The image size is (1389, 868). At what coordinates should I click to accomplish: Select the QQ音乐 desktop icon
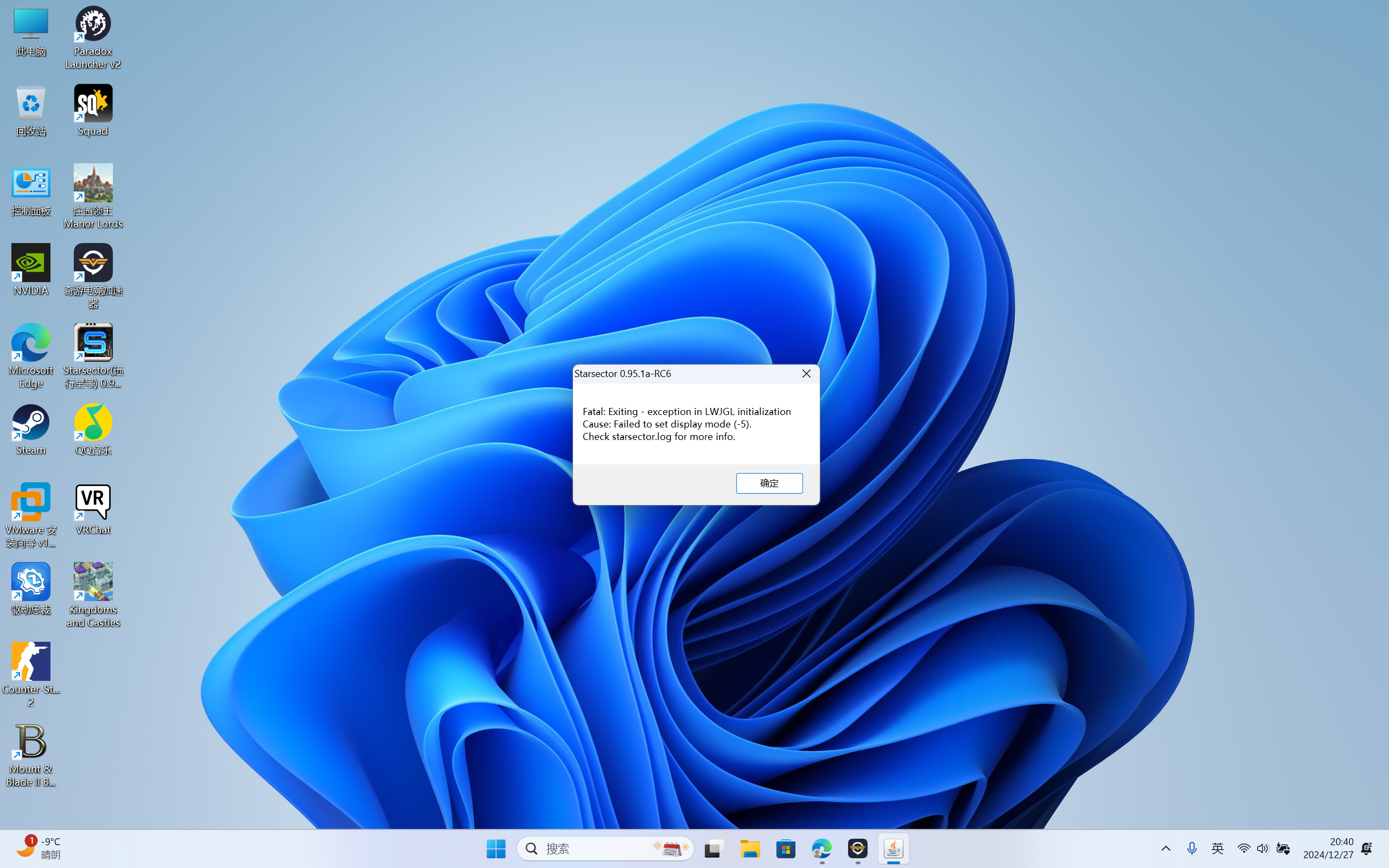click(x=93, y=423)
